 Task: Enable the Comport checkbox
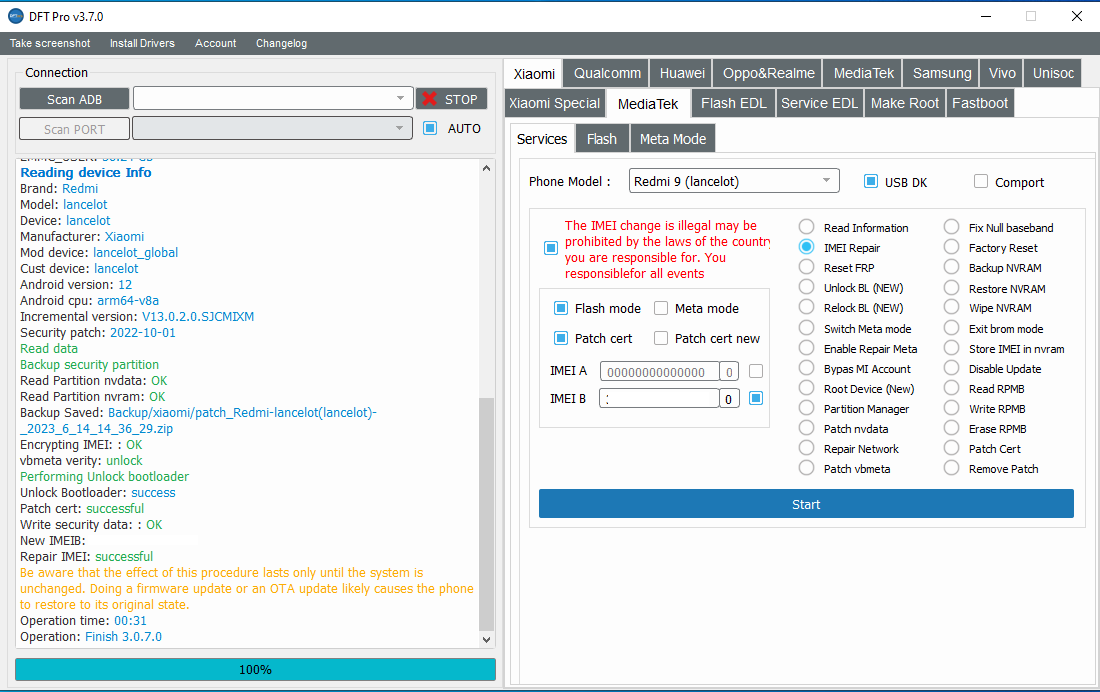[981, 182]
